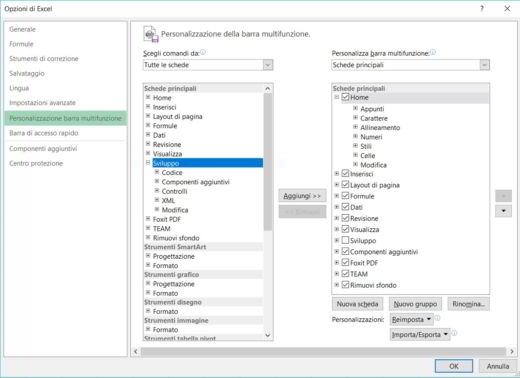This screenshot has height=378, width=520.
Task: Enable the Sviluppo tab checkbox
Action: [x=345, y=240]
